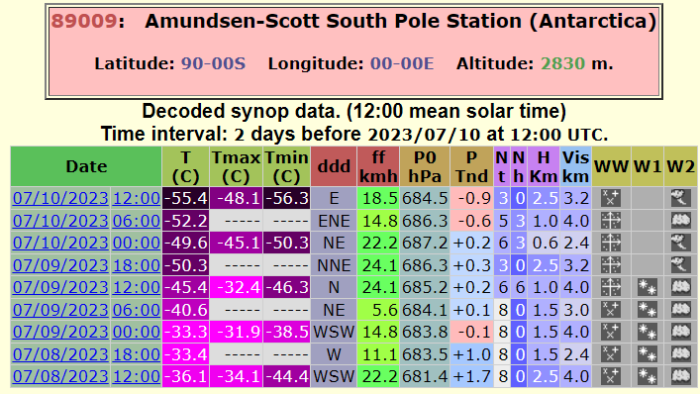Click the Date column header
The image size is (700, 394).
(86, 166)
